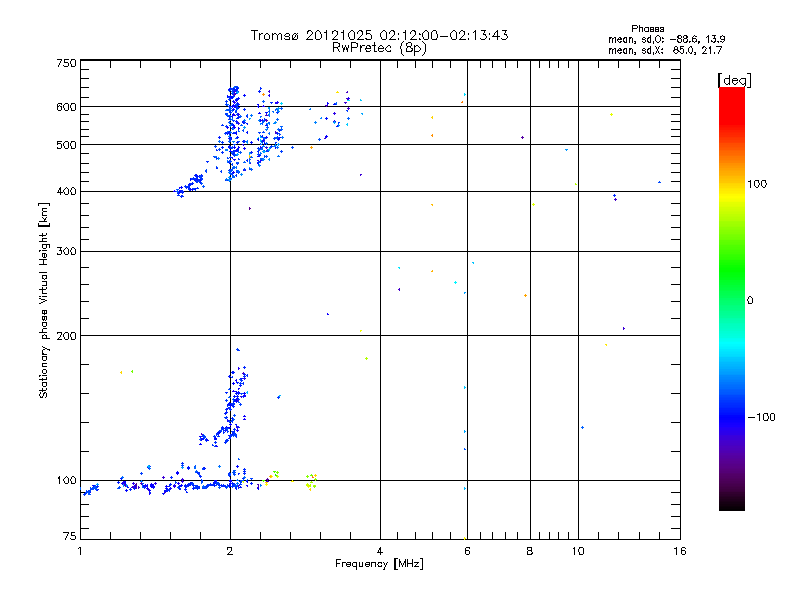The image size is (800, 600).
Task: Click the colorbar tick label "0"
Action: coord(750,301)
